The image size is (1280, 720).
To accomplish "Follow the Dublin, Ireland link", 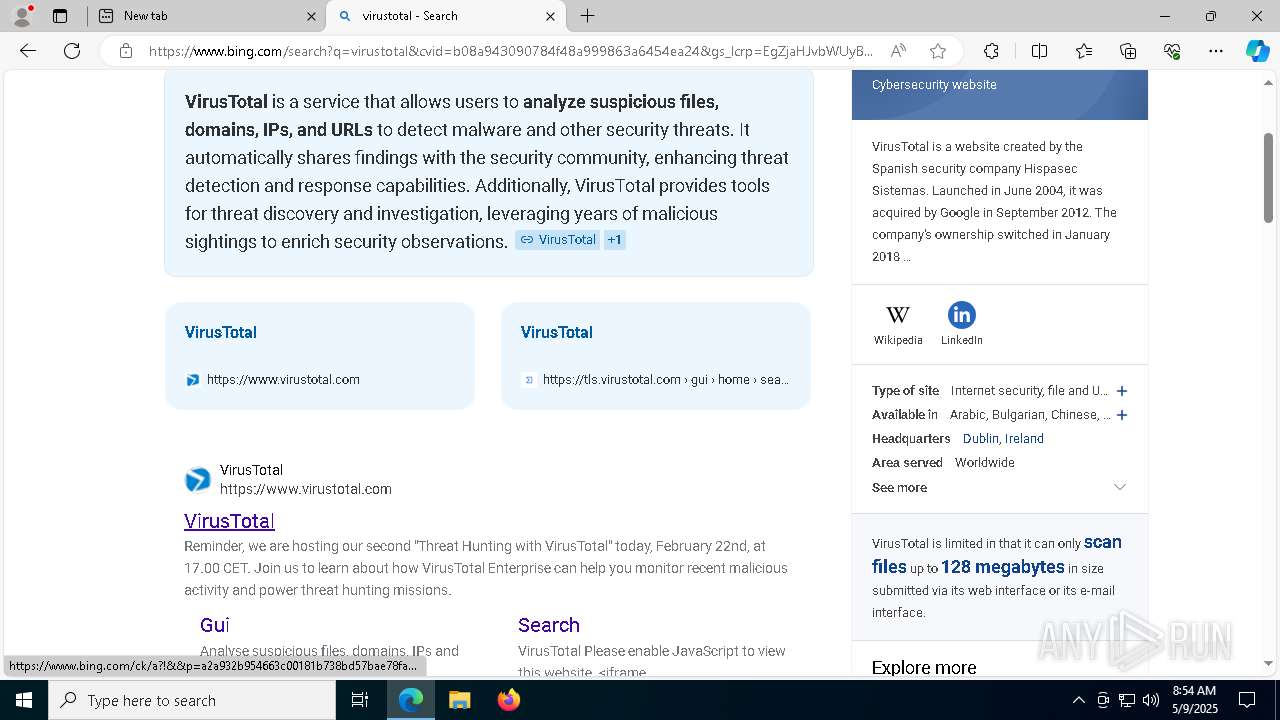I will pos(1003,439).
